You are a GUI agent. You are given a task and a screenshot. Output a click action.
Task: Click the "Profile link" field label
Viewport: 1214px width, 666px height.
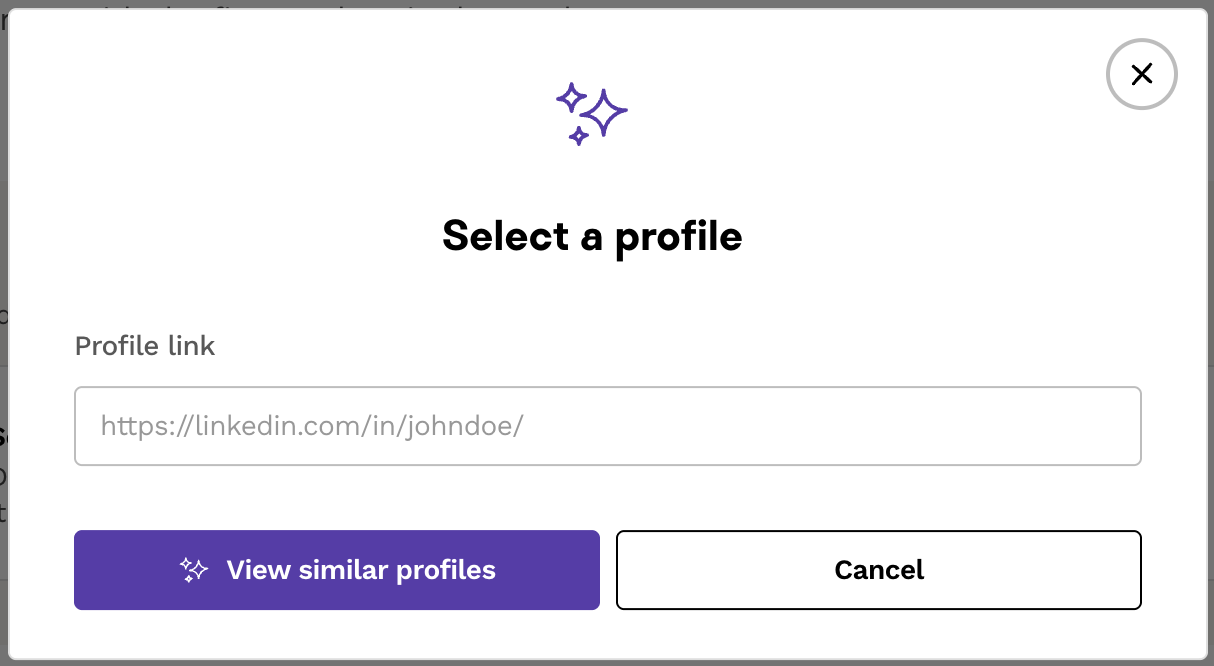[x=145, y=346]
